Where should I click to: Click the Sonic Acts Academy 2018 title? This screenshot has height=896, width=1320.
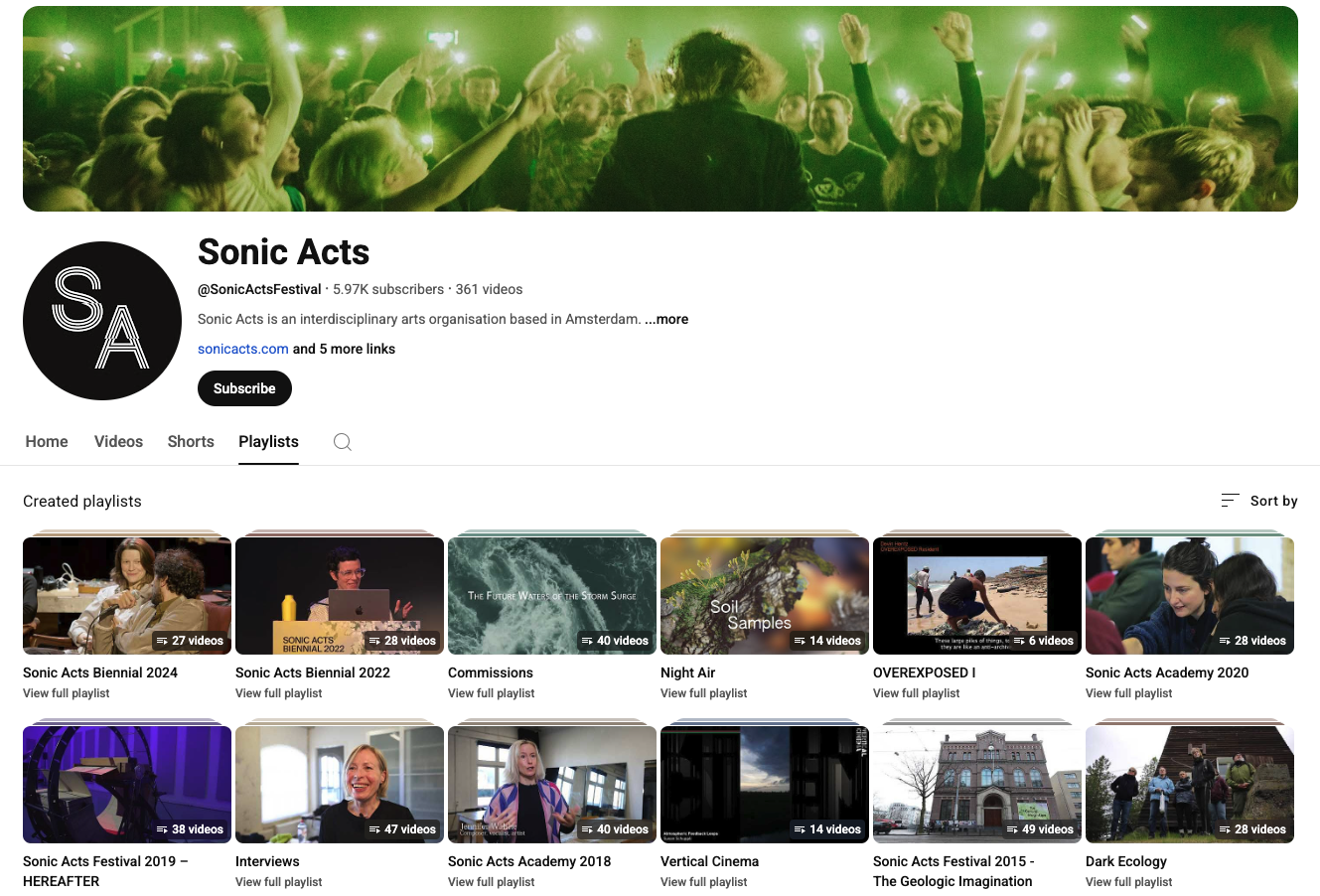pos(529,861)
